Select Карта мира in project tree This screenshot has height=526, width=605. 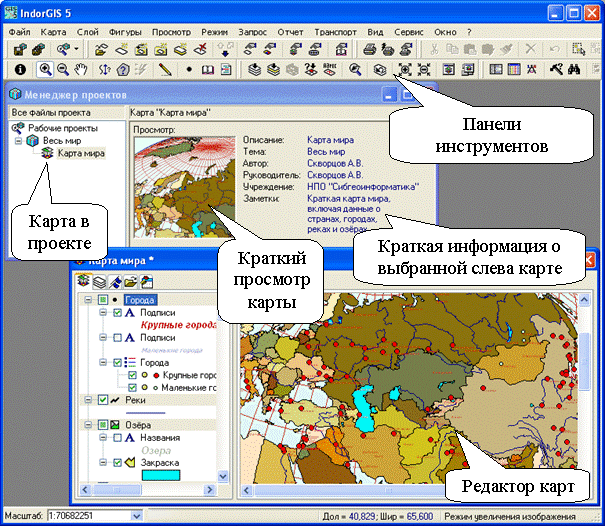point(80,154)
